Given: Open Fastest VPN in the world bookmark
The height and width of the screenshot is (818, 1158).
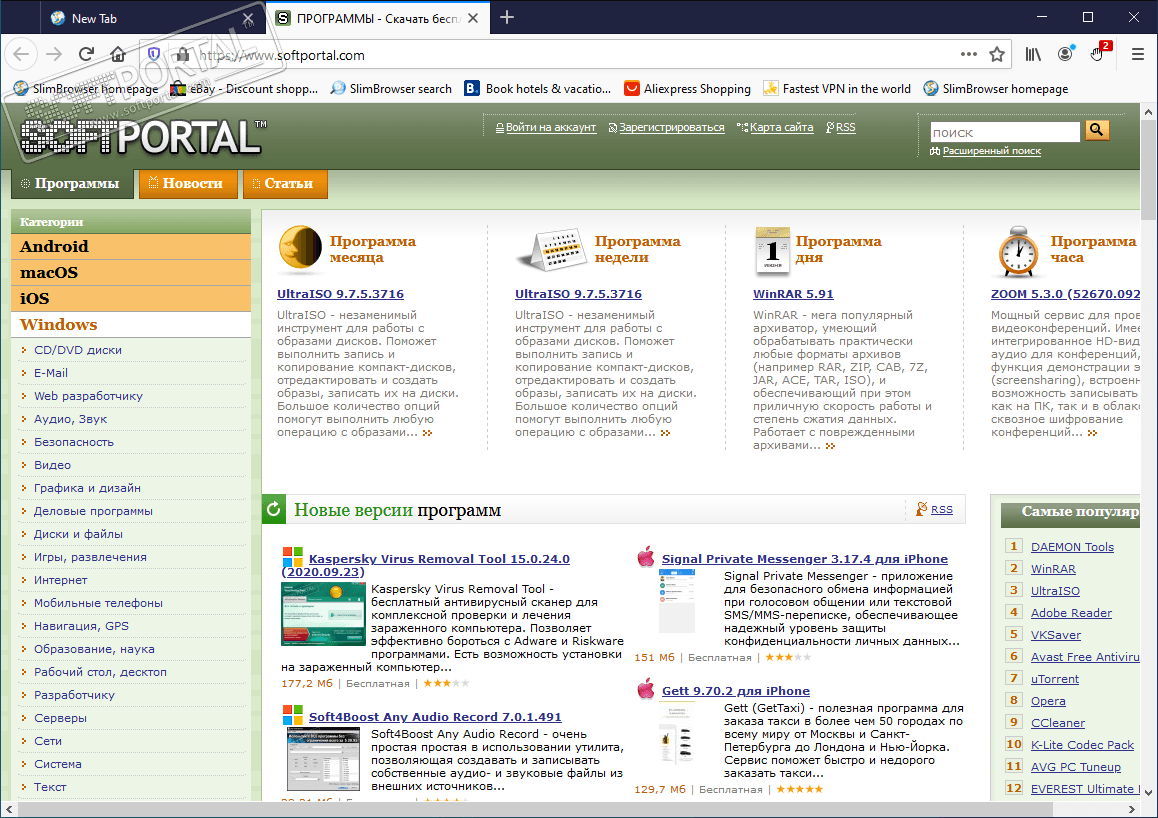Looking at the screenshot, I should (x=837, y=89).
